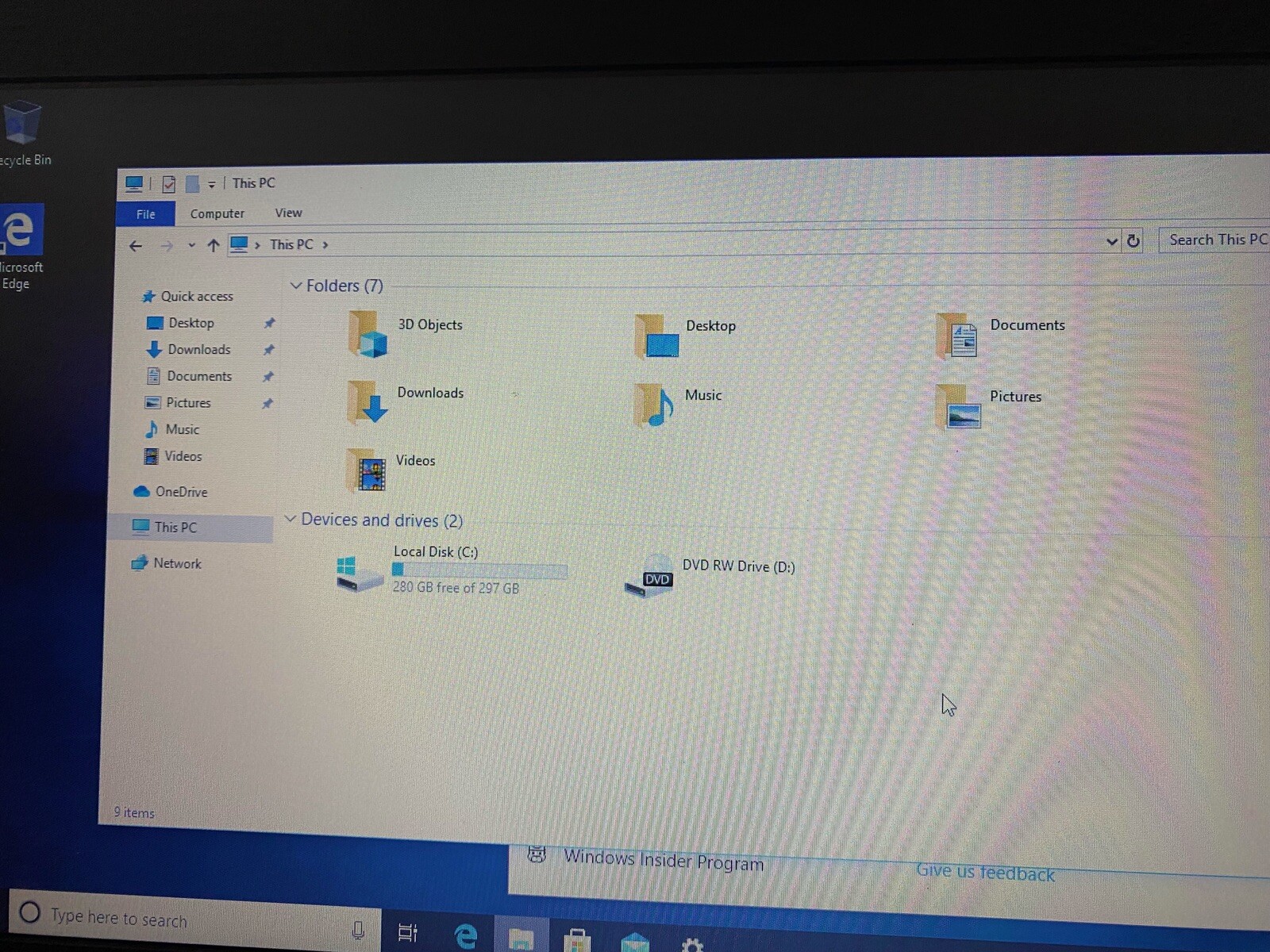Refresh the This PC view
Screen dimensions: 1270x952
pos(1133,241)
